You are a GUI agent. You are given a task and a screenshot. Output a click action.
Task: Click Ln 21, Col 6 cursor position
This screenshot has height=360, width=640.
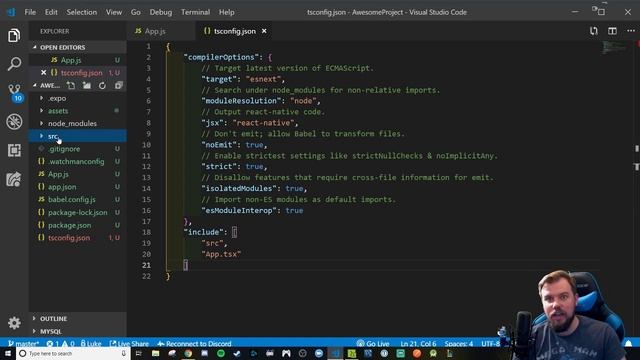coord(418,344)
